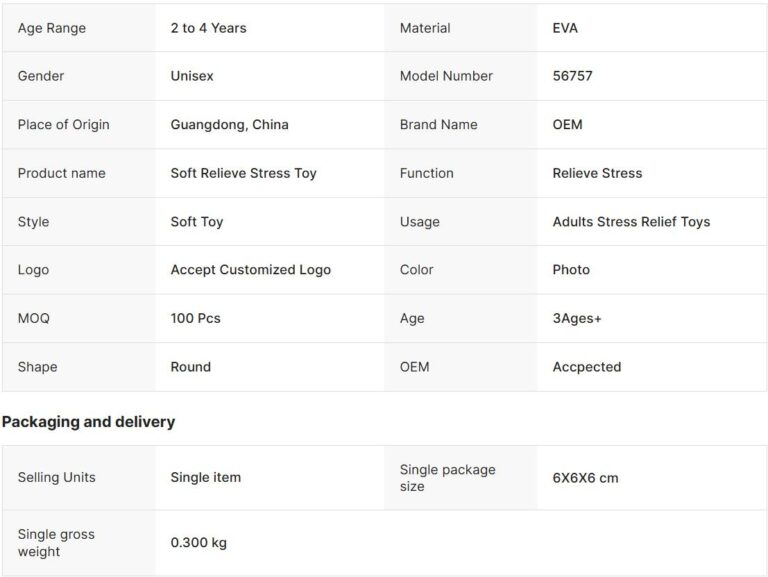
Task: Select the Shape value "Round"
Action: click(x=190, y=367)
